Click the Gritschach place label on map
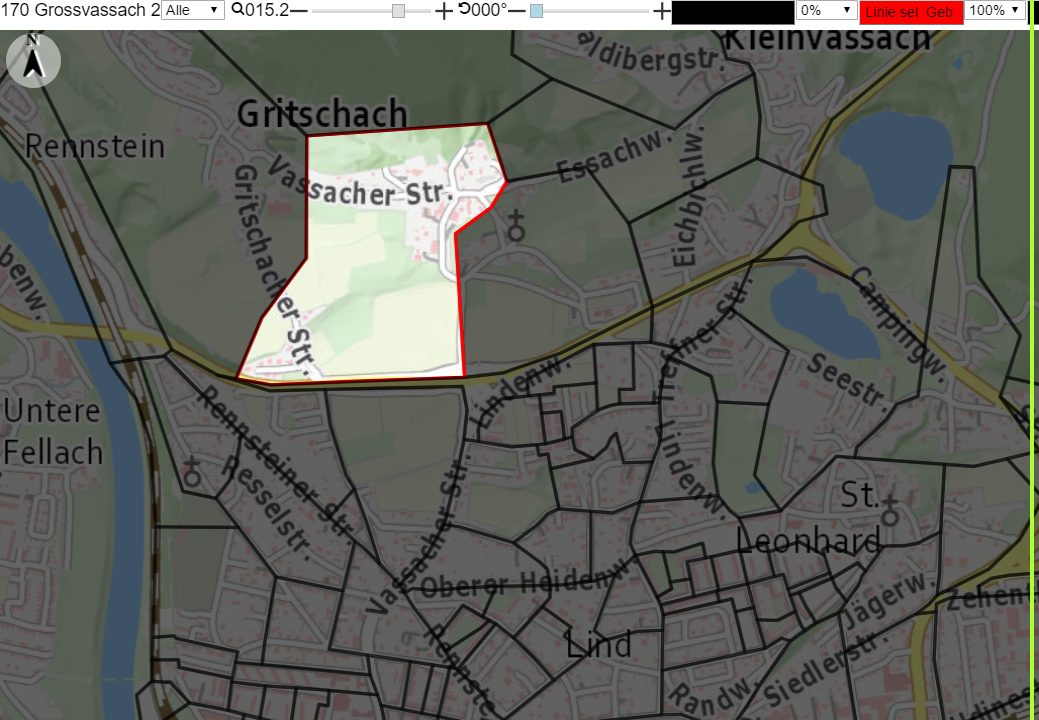This screenshot has width=1039, height=720. tap(322, 114)
